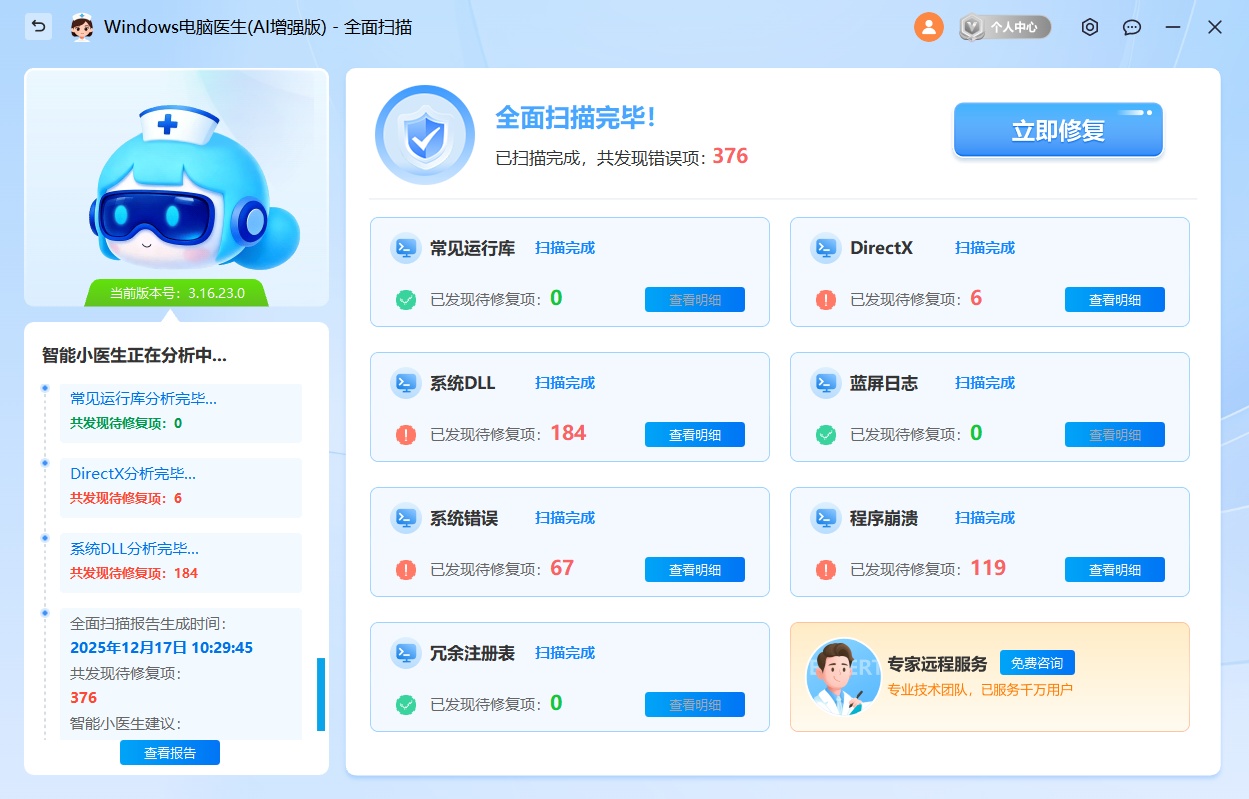View DirectX details with 查看明细

point(1114,300)
